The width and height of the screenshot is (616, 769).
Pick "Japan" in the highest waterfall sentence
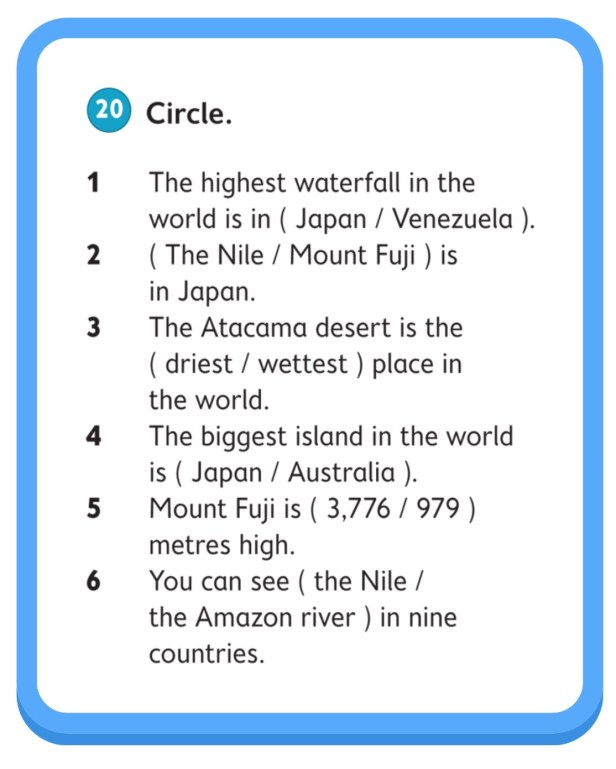pos(332,219)
